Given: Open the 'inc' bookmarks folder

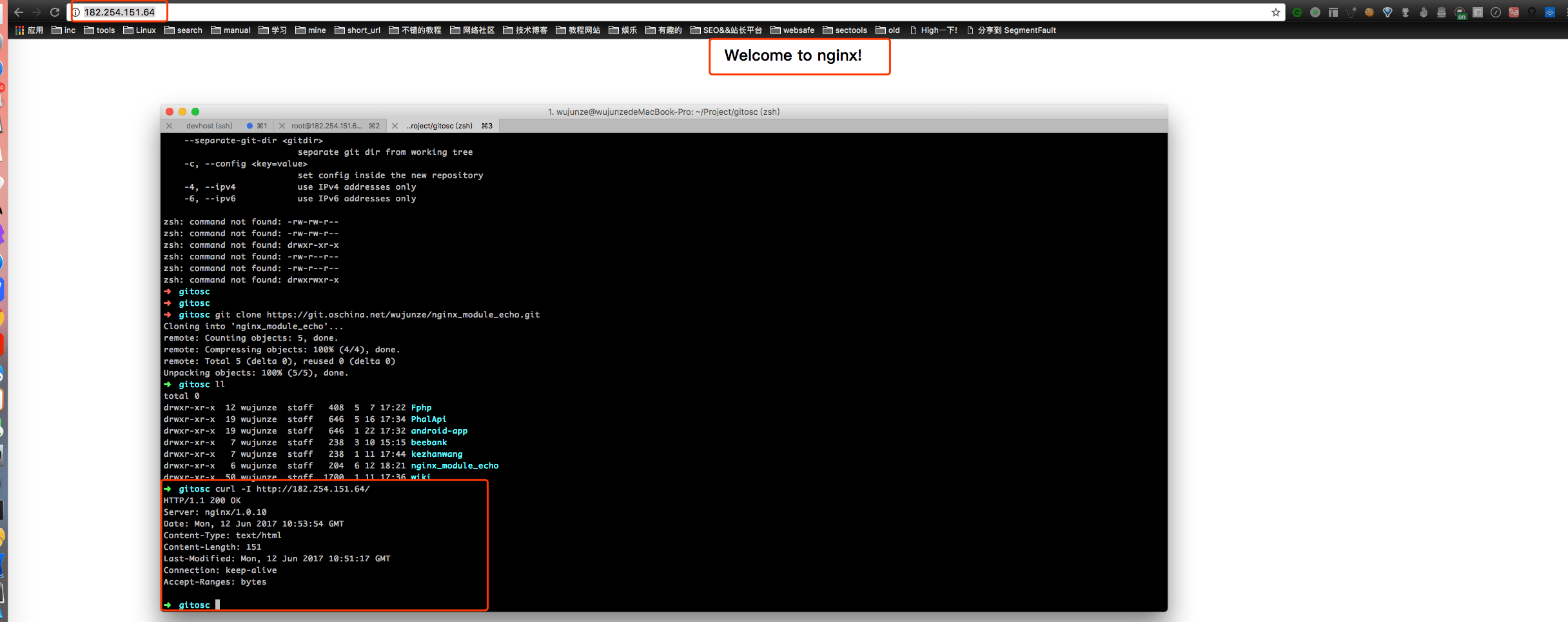Looking at the screenshot, I should pos(64,30).
